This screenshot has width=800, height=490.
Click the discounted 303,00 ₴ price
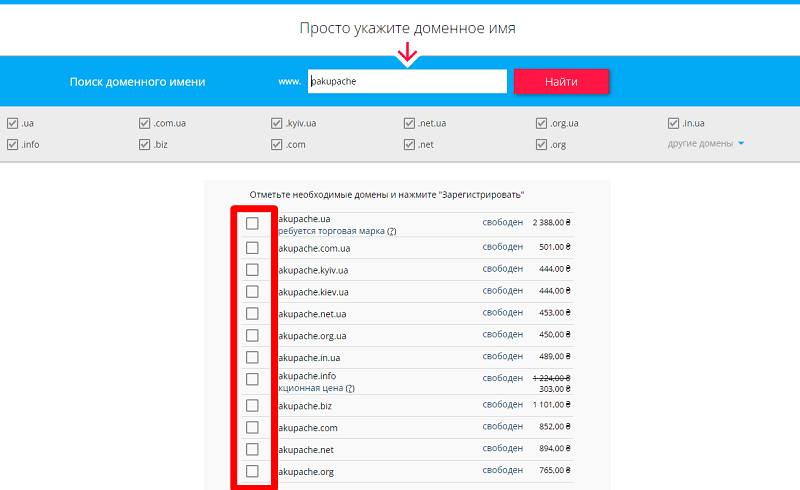point(555,389)
